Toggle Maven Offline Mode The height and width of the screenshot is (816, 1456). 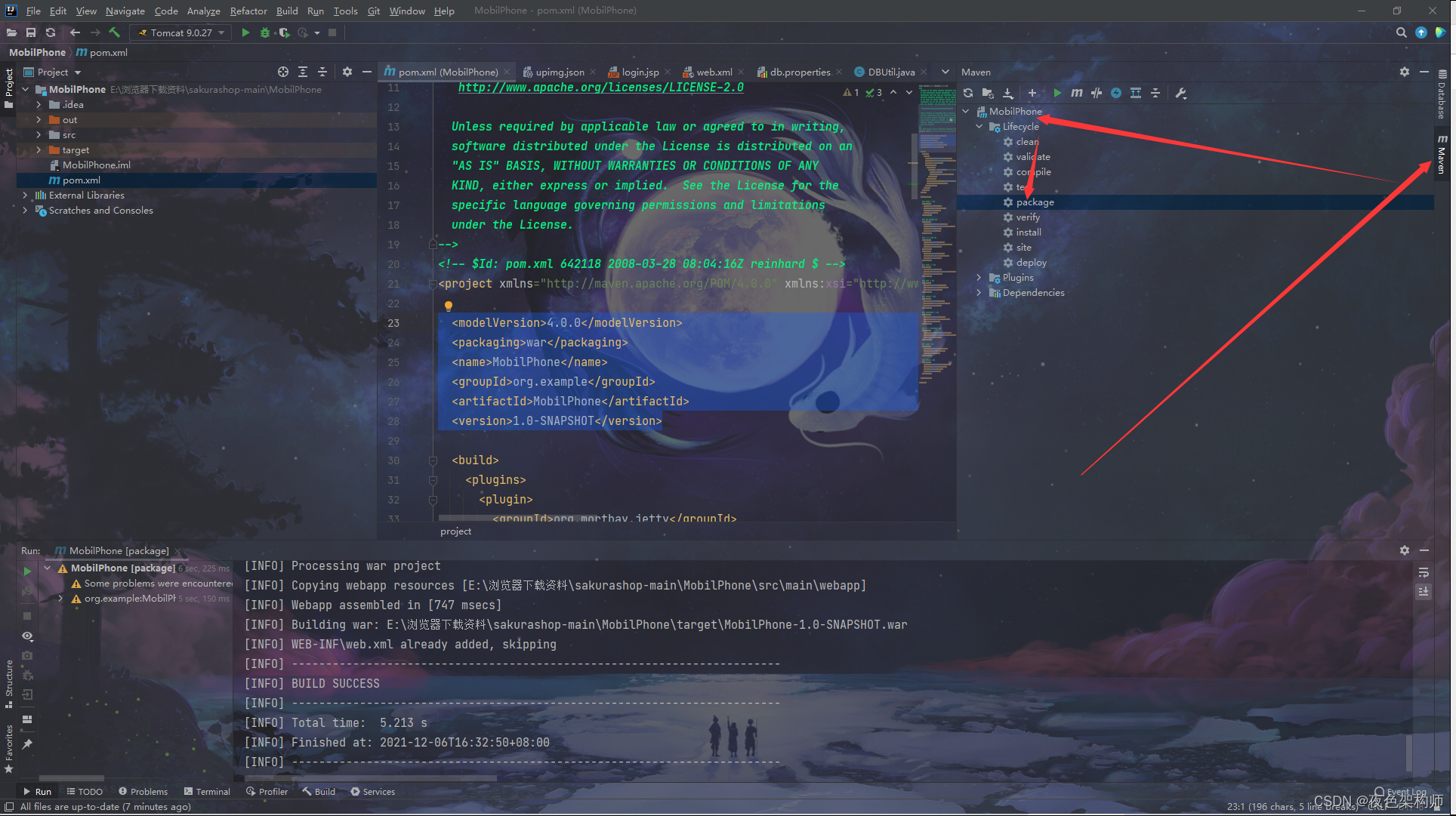[1097, 93]
